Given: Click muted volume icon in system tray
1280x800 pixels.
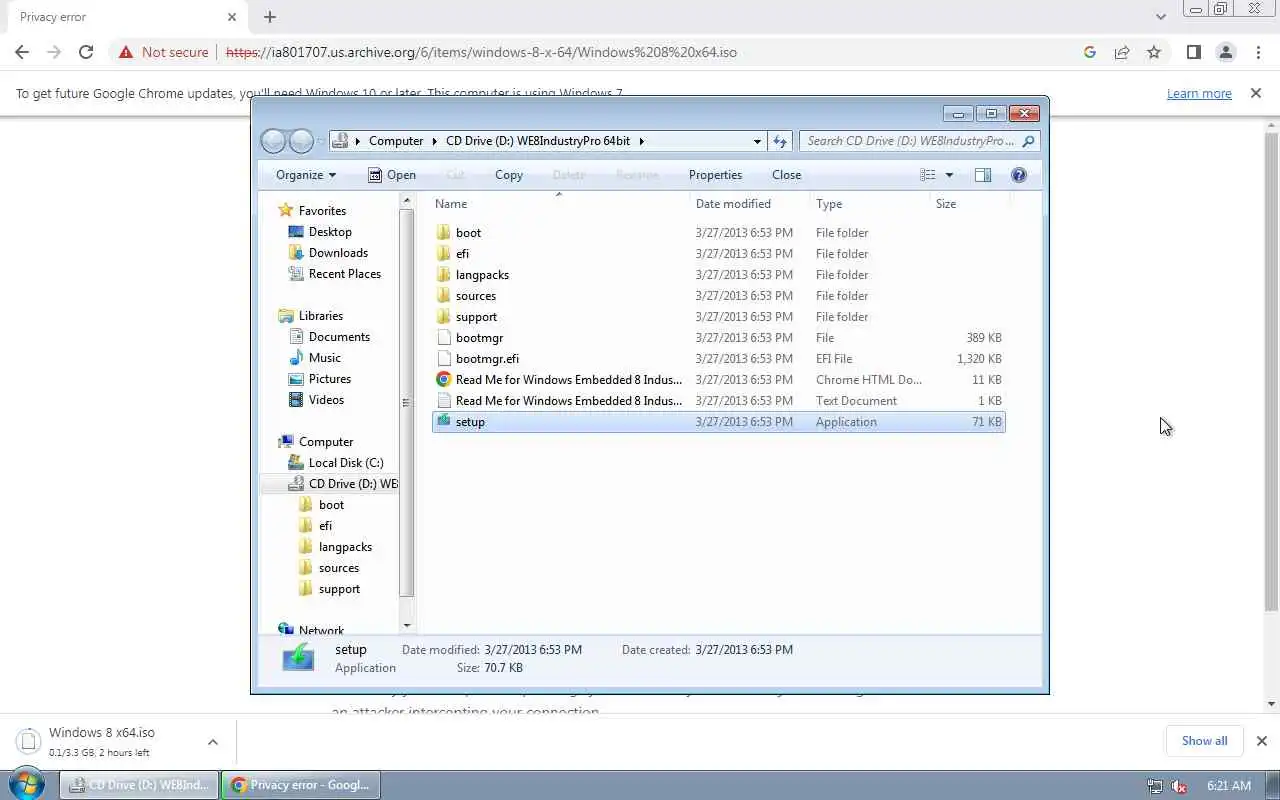Looking at the screenshot, I should point(1180,786).
